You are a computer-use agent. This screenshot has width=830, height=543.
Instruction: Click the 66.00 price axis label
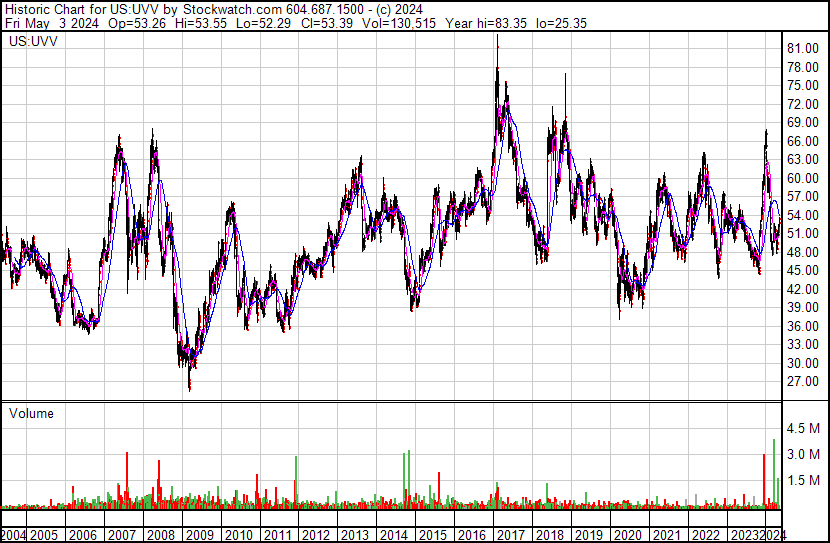tap(802, 142)
